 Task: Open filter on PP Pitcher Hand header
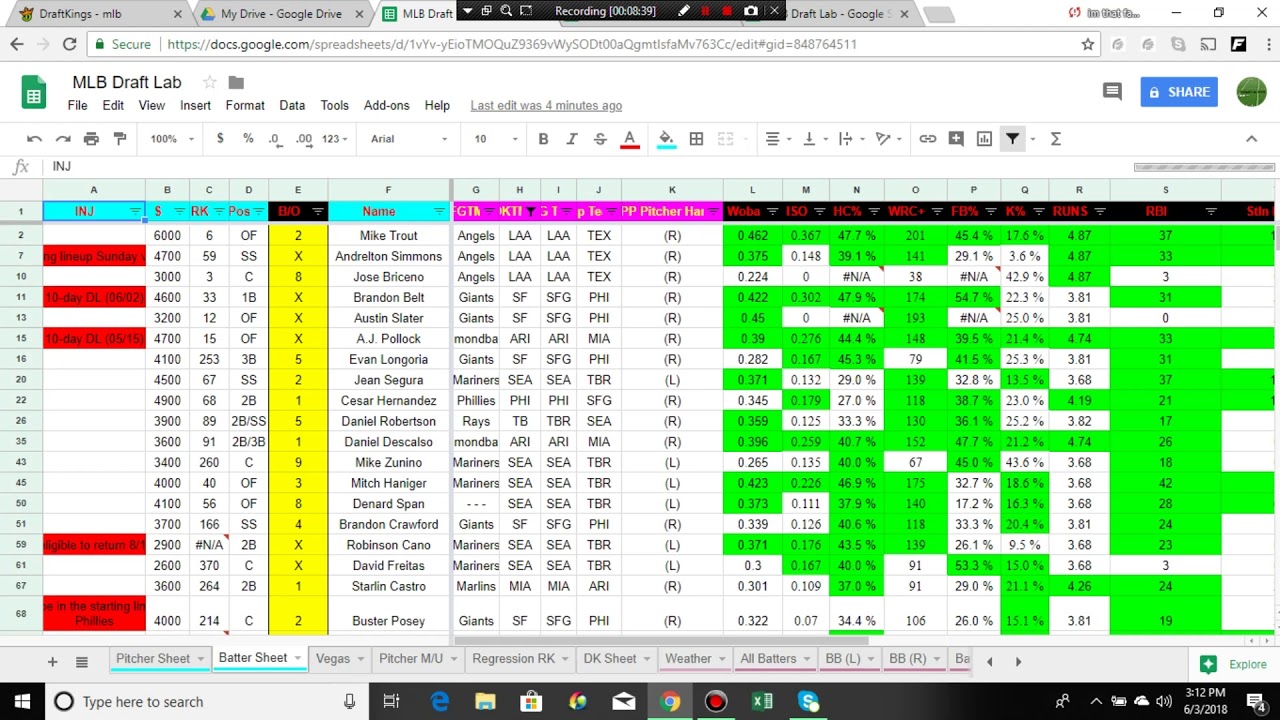click(x=713, y=211)
